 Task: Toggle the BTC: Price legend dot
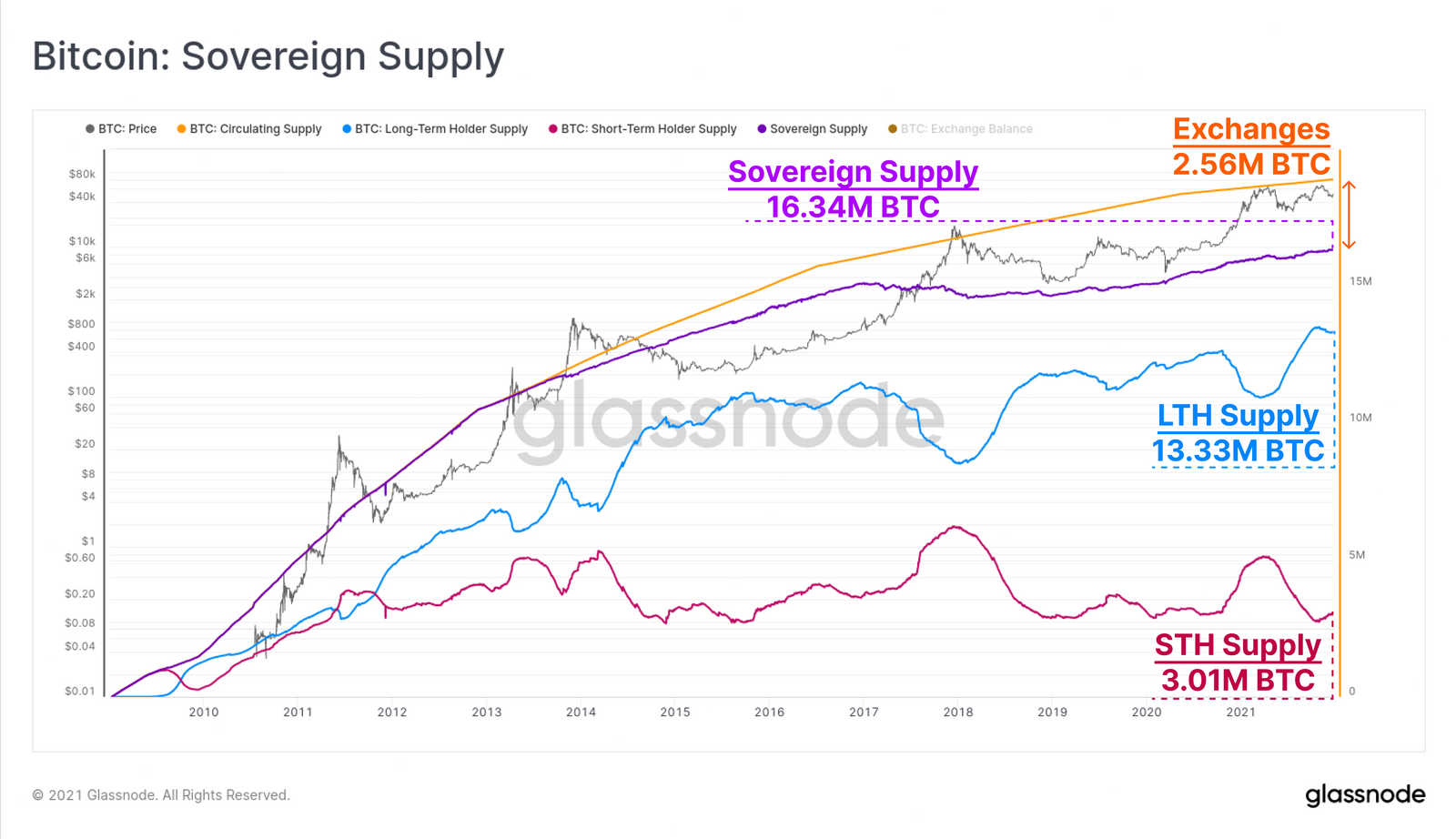(x=90, y=129)
